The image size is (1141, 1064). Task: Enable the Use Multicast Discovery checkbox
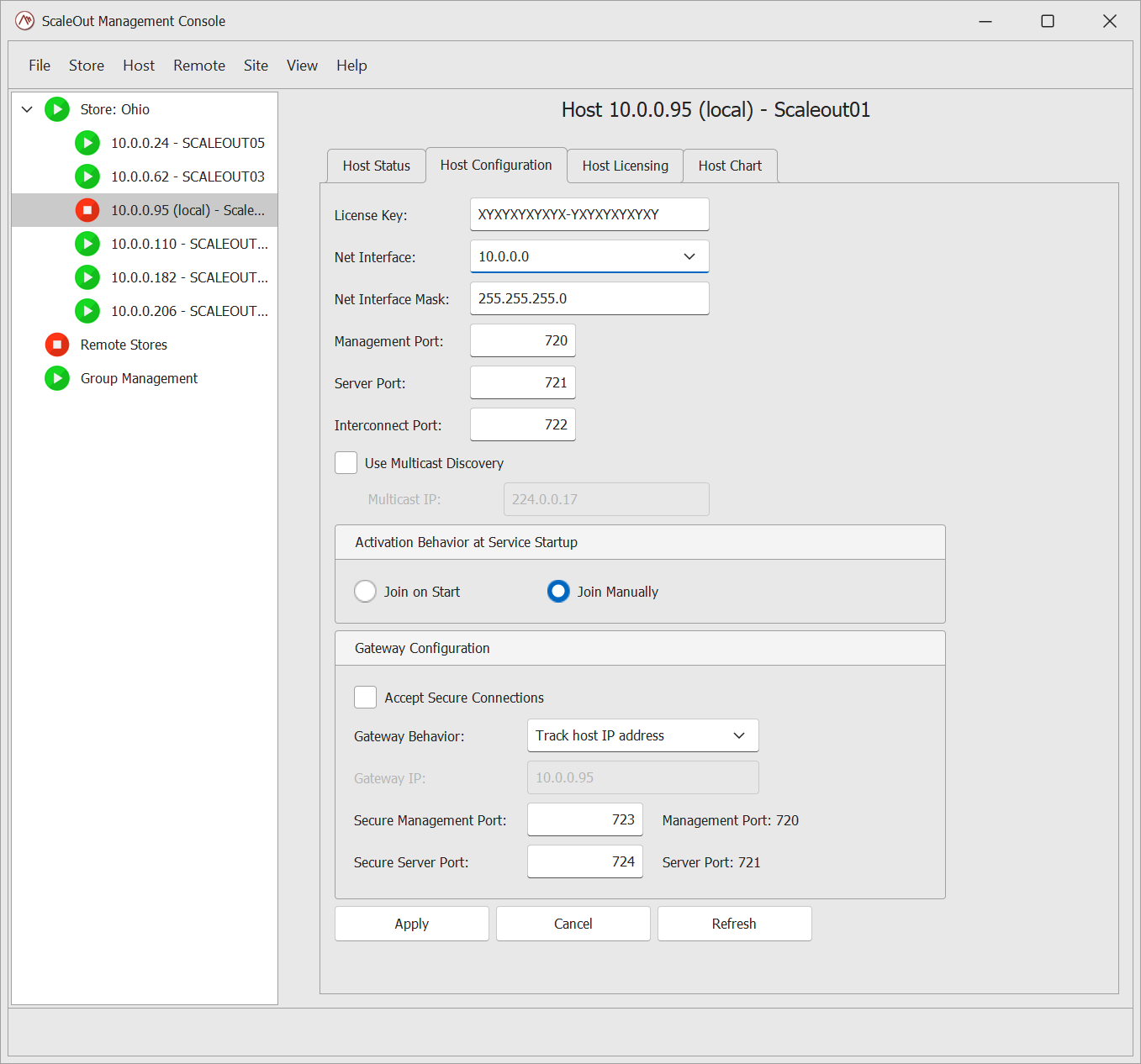(346, 463)
